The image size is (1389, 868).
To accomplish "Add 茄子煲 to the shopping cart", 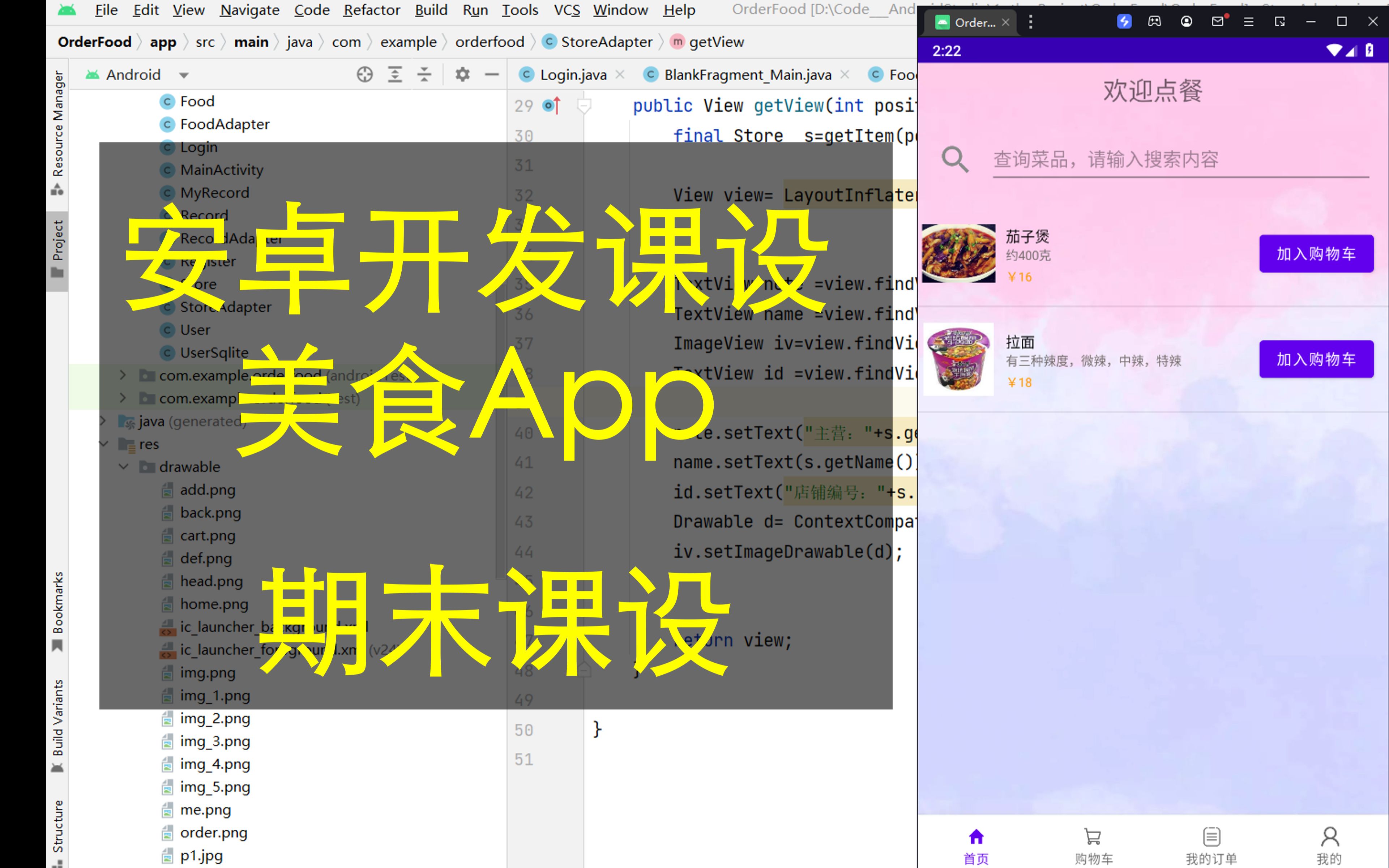I will click(1316, 254).
